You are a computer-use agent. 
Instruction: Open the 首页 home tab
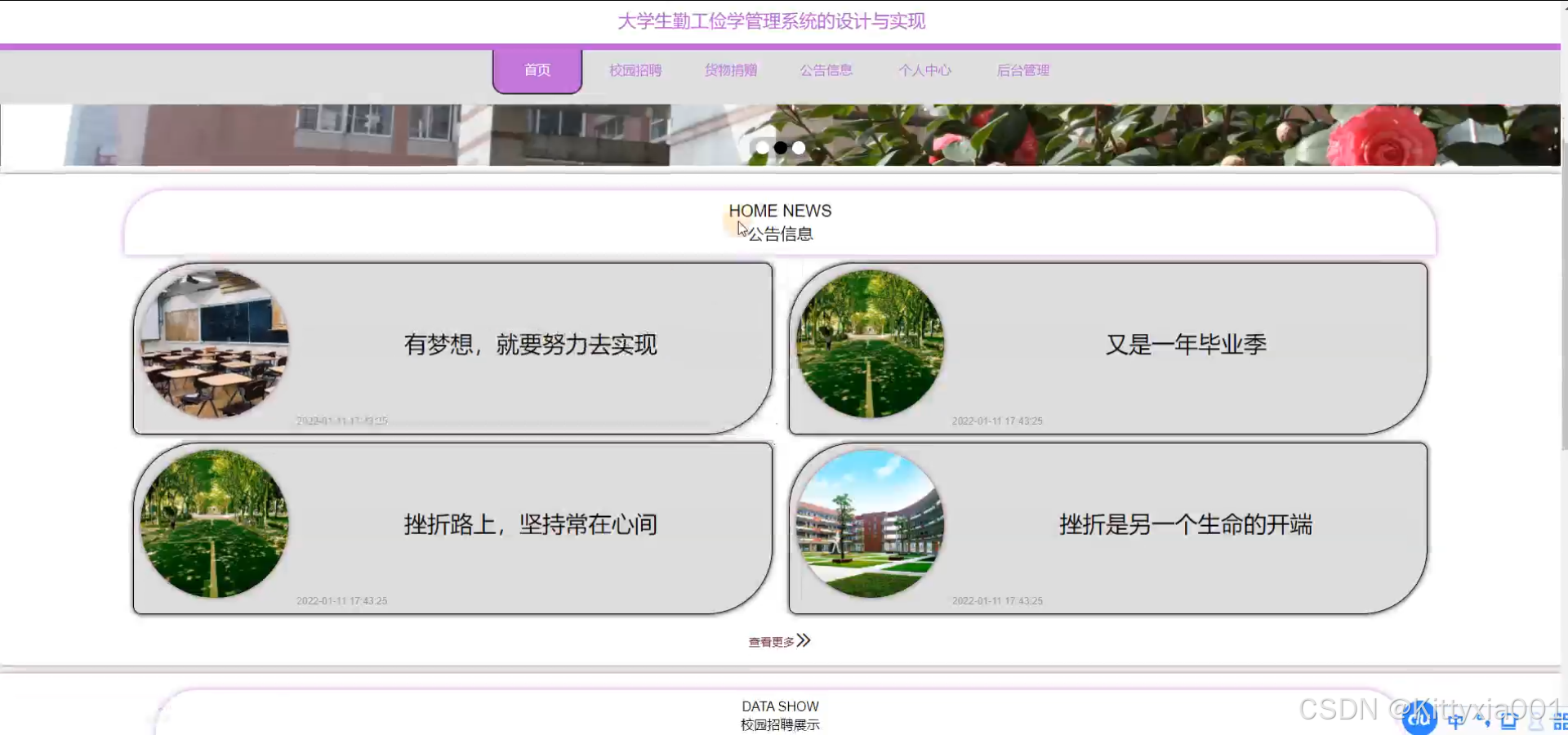[537, 71]
